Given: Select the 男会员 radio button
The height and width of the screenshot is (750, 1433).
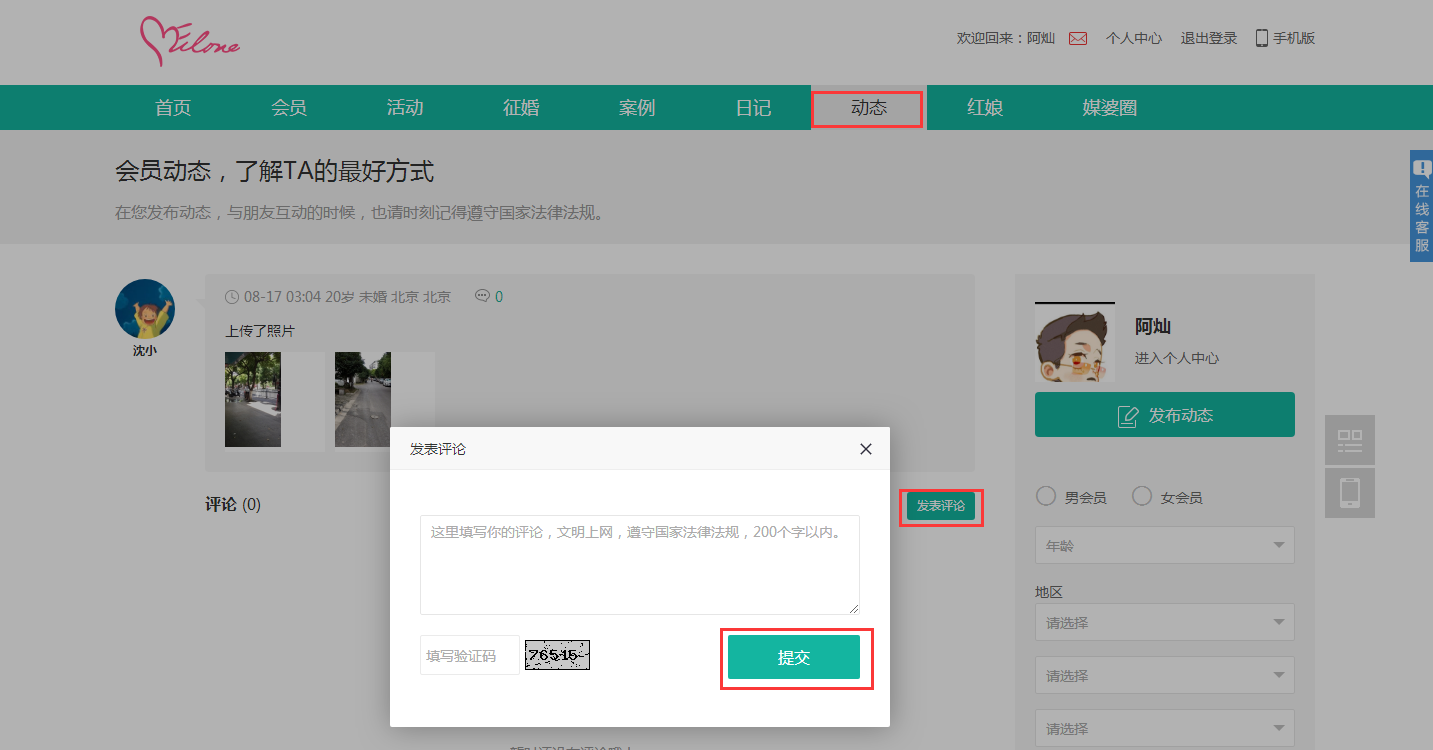Looking at the screenshot, I should click(1046, 497).
